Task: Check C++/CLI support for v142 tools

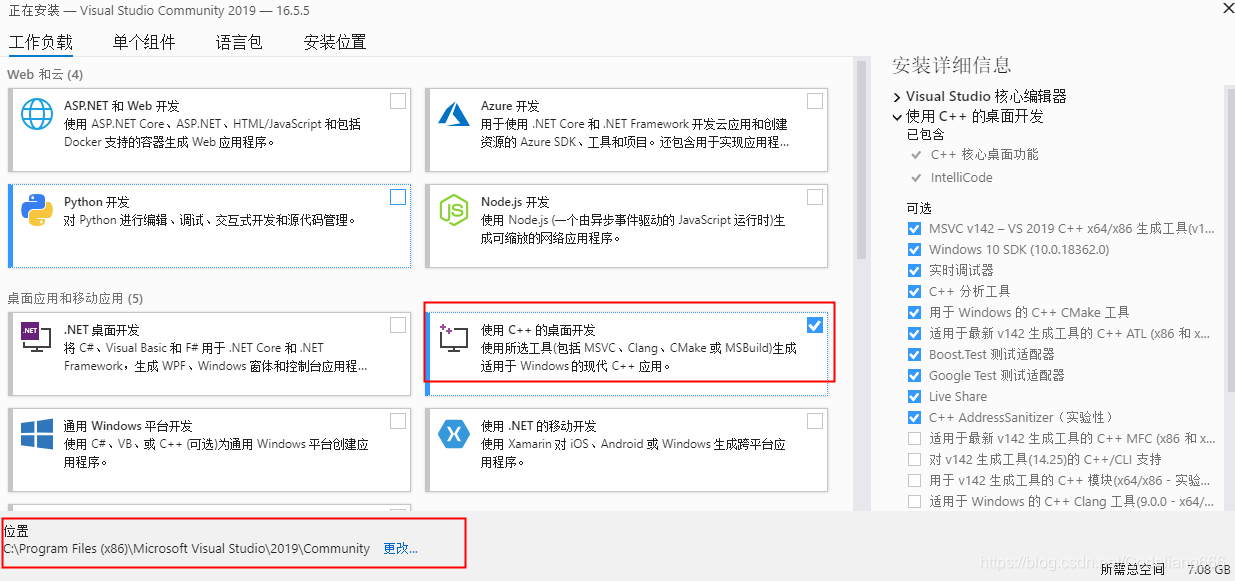Action: click(x=914, y=459)
